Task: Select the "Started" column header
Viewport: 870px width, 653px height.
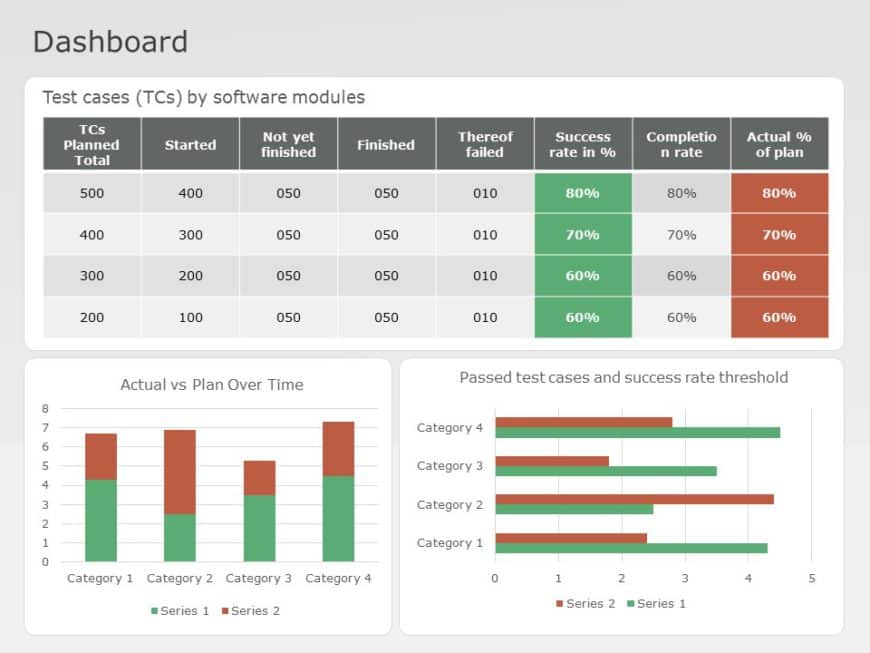Action: 190,145
